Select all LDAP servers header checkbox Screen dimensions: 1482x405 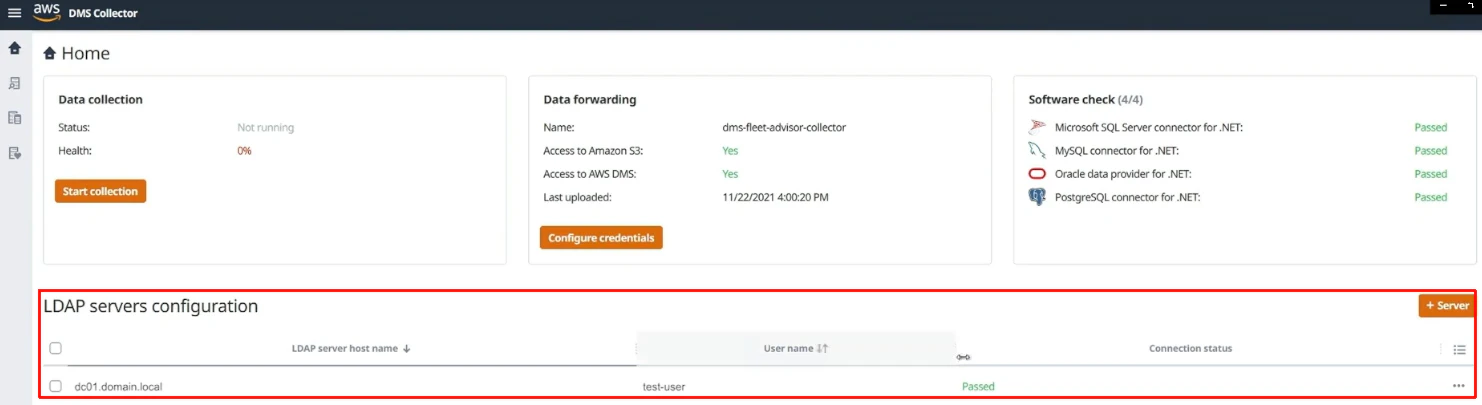56,348
